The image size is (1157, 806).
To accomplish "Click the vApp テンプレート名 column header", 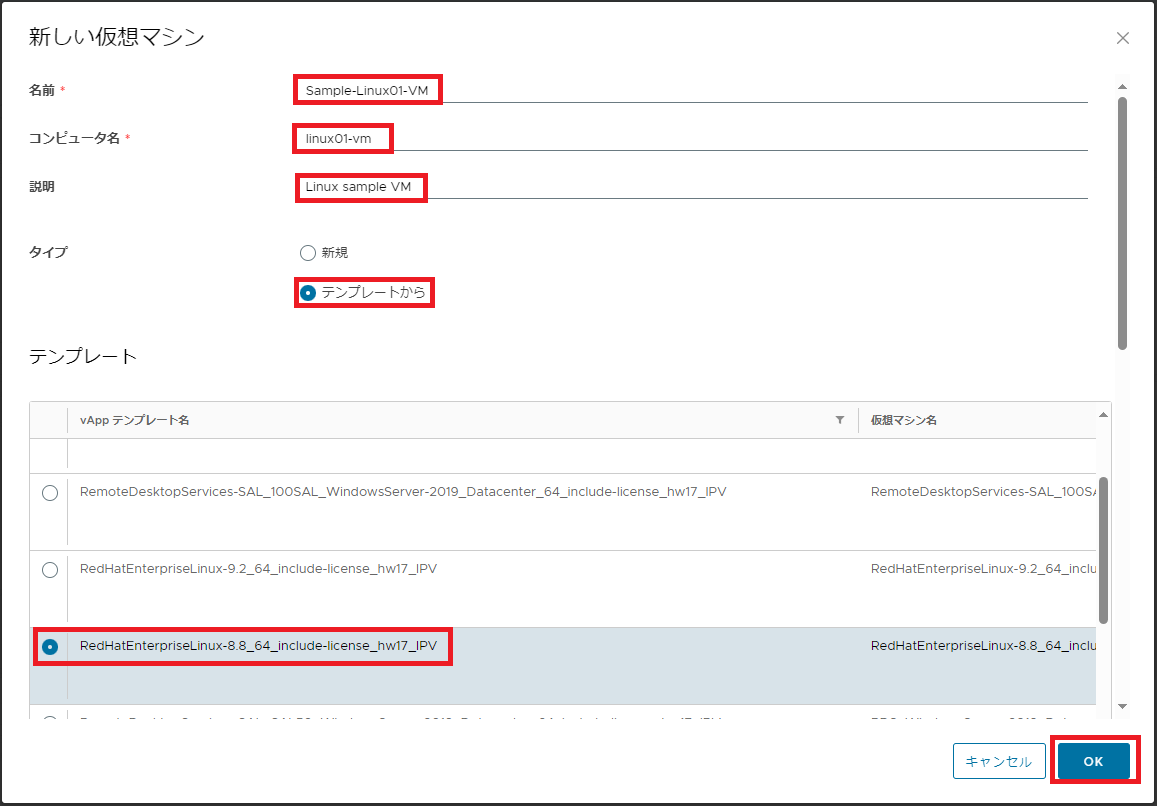I will [x=132, y=420].
